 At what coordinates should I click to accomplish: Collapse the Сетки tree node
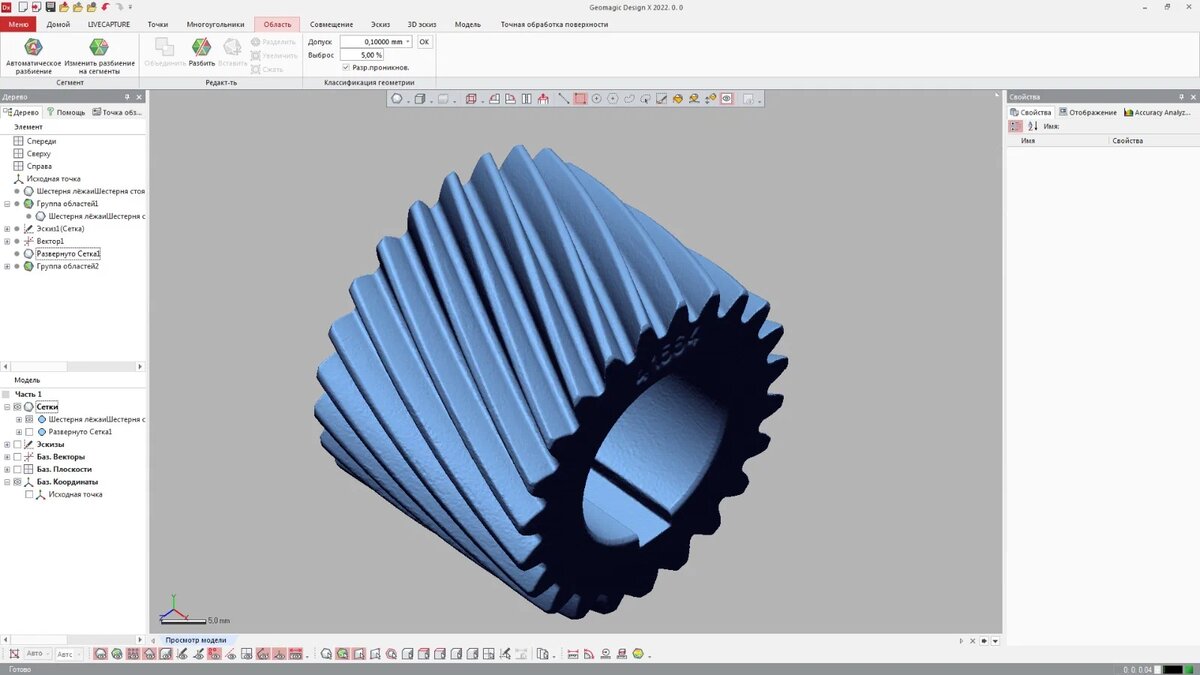pos(7,407)
